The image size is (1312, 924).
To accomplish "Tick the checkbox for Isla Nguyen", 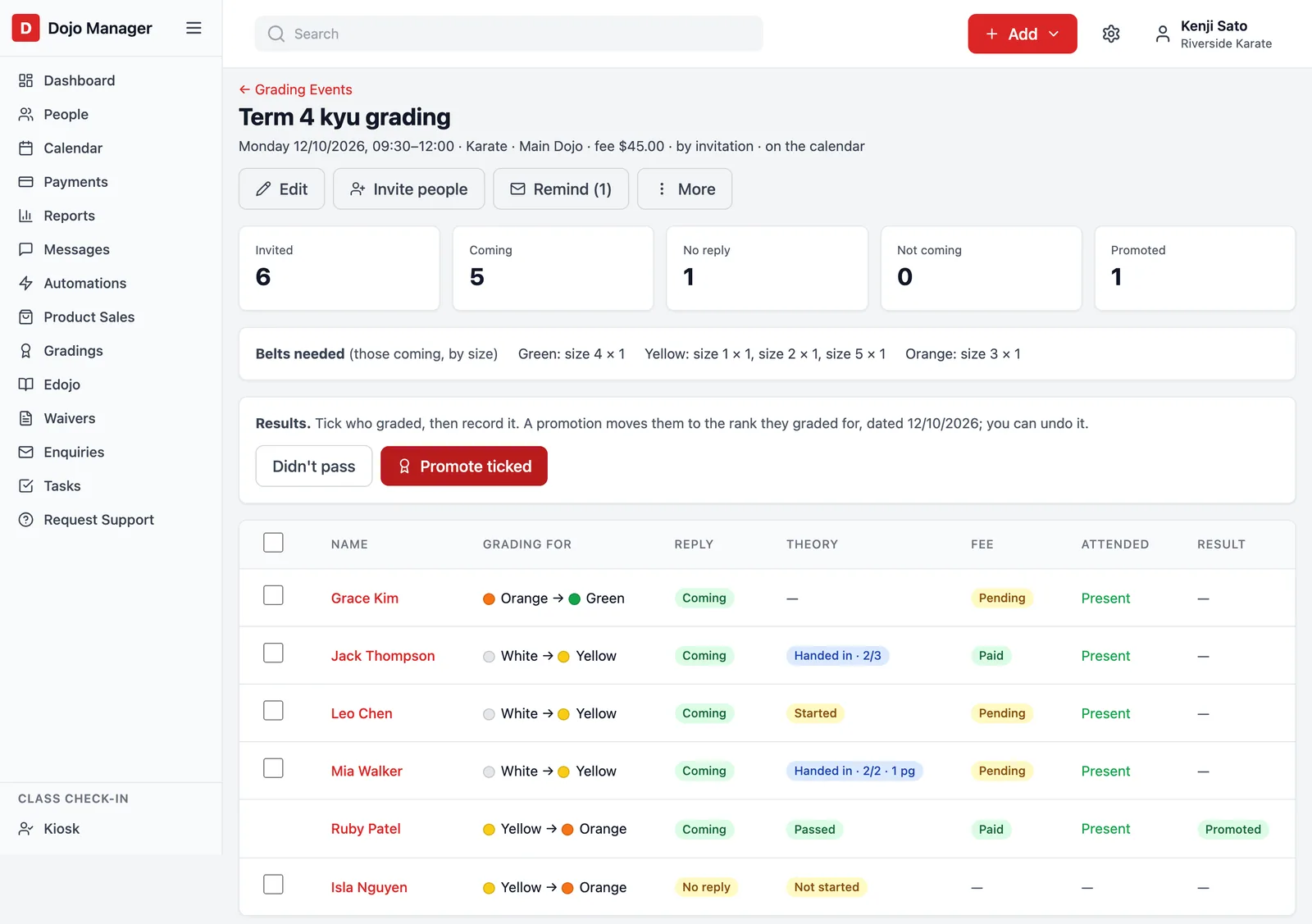I will click(273, 884).
